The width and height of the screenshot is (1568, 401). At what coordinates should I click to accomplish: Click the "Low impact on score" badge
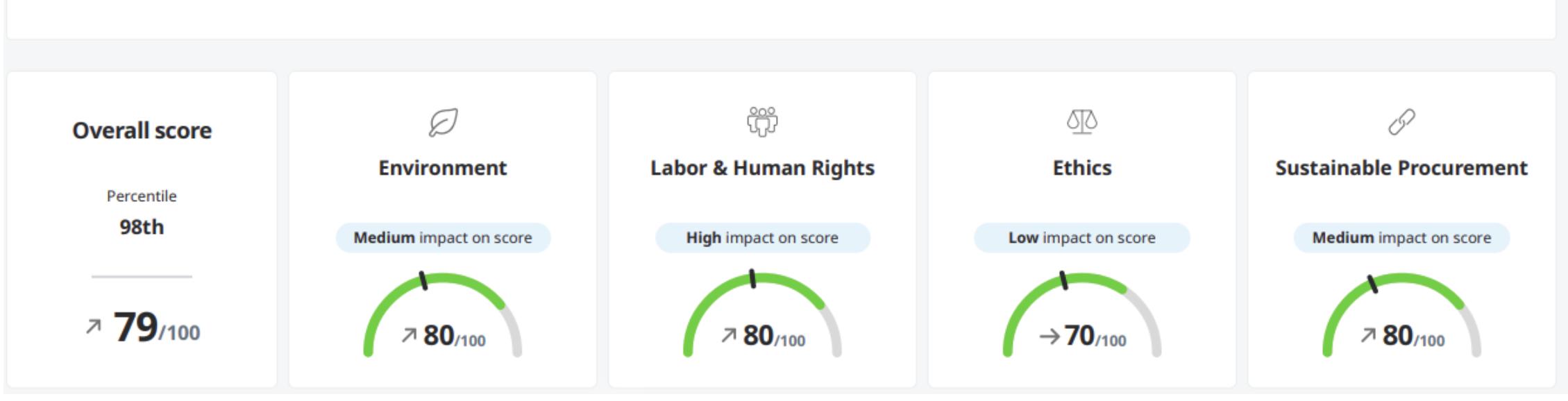tap(1081, 238)
